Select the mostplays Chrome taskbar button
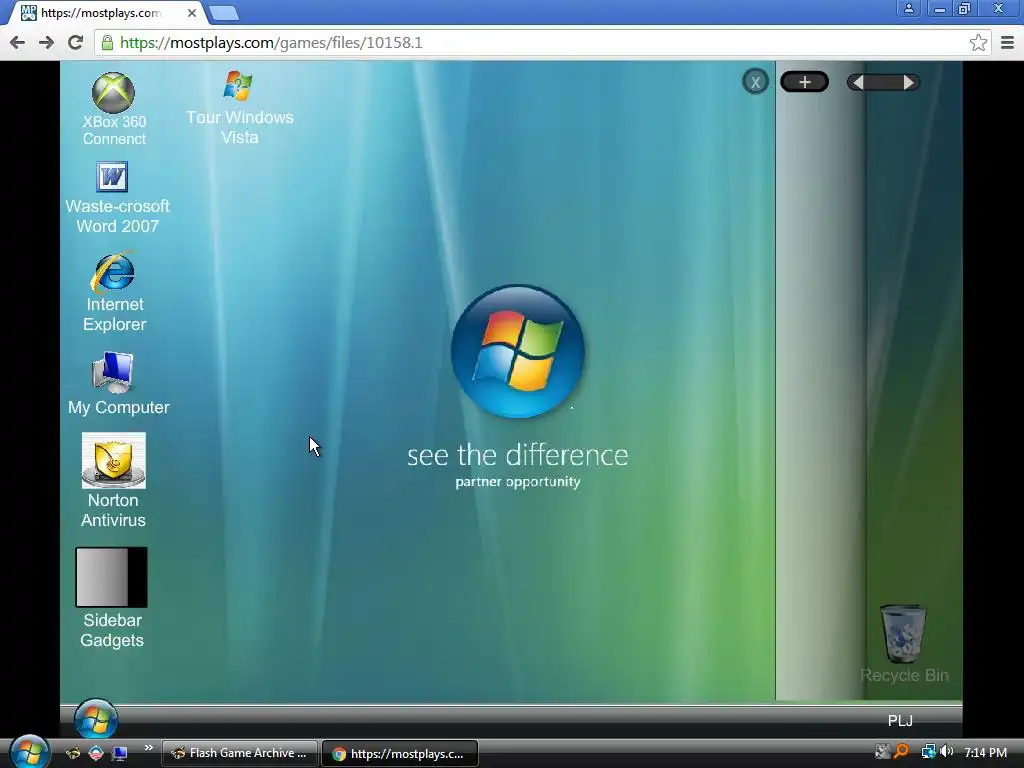Viewport: 1024px width, 768px height. click(x=400, y=753)
